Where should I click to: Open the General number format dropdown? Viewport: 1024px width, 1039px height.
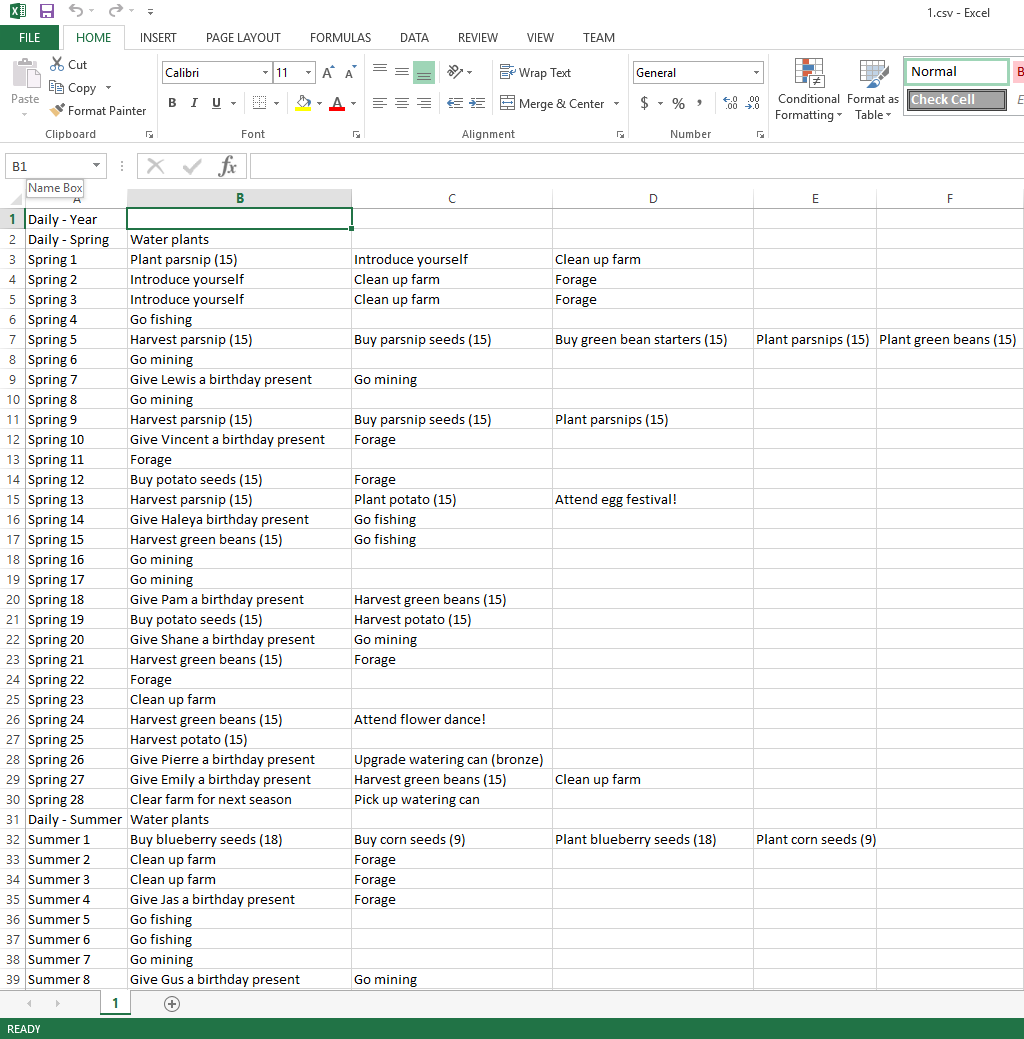tap(756, 73)
